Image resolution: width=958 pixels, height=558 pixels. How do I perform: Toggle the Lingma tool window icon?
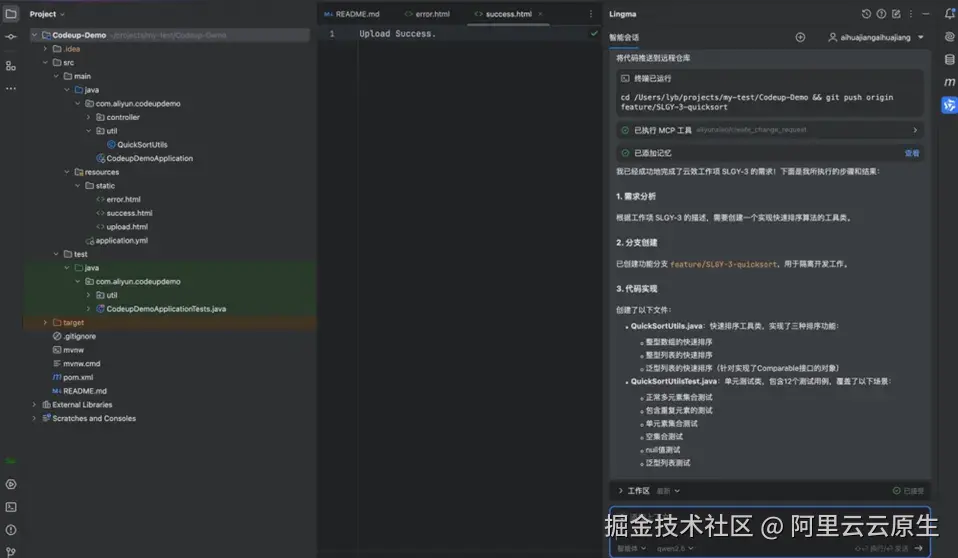pyautogui.click(x=949, y=105)
